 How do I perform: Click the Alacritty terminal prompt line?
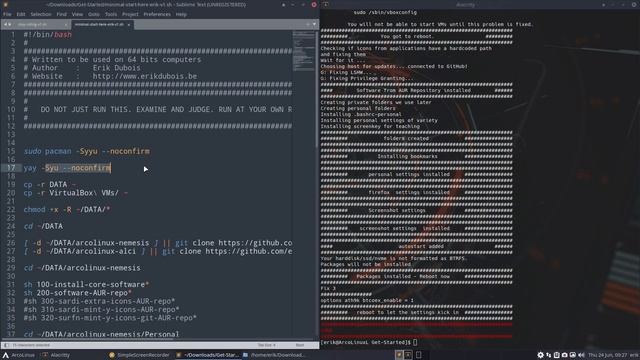pos(369,342)
